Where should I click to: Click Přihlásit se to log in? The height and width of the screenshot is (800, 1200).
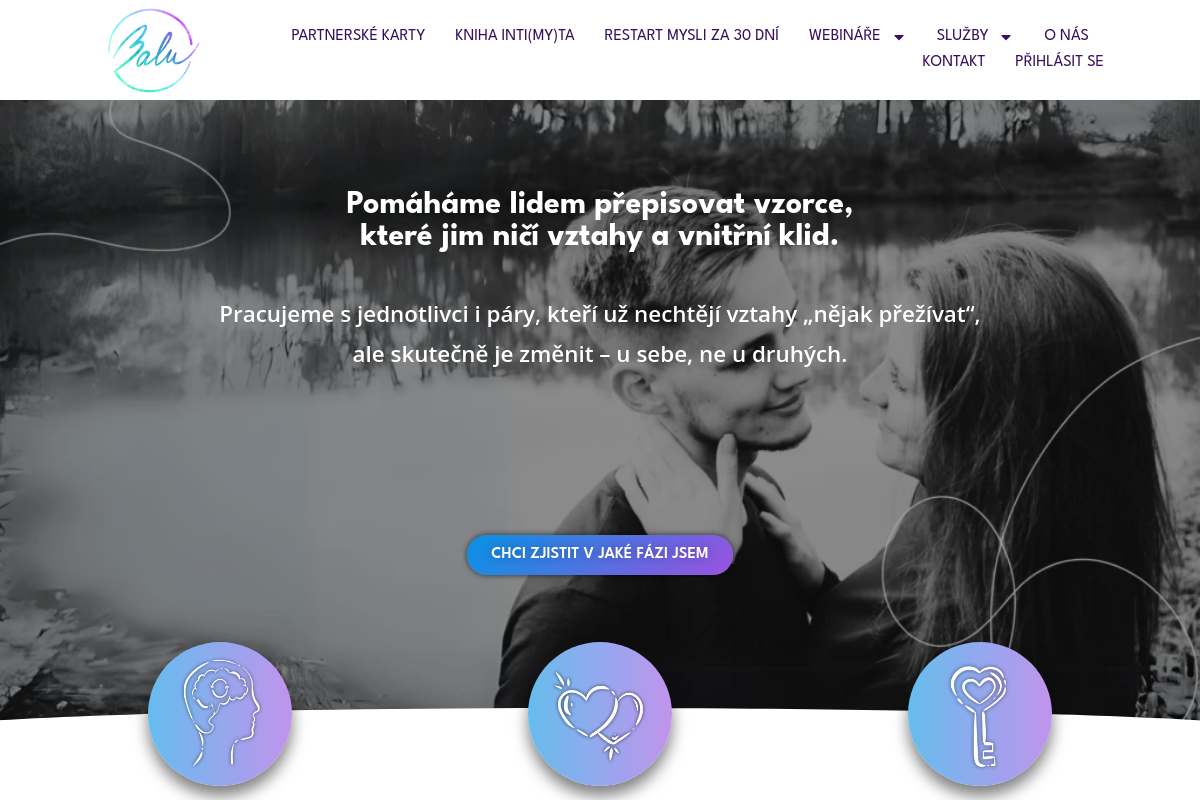(x=1059, y=61)
